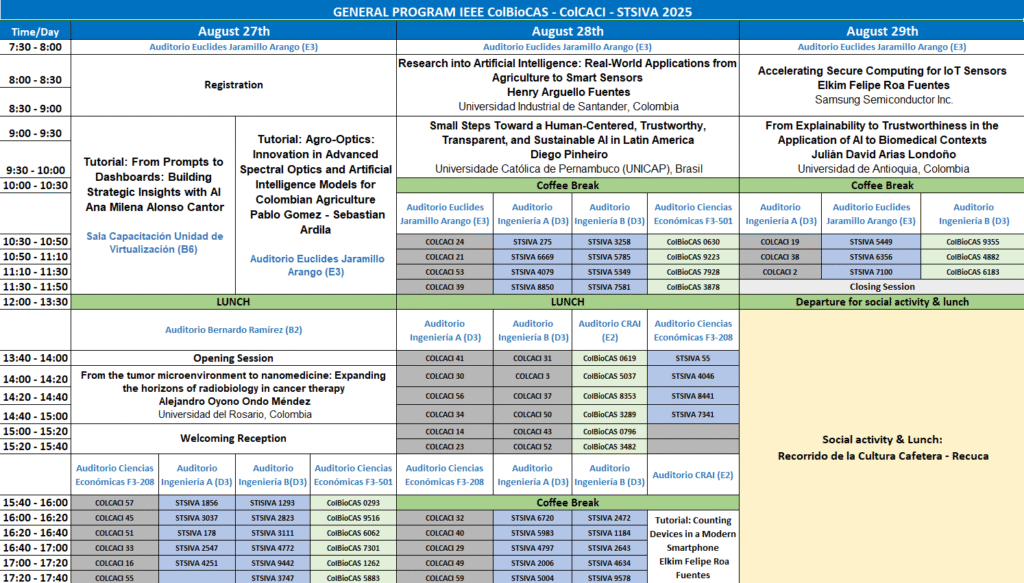Click the COLCACI 39 paper cell
Screen dimensions: 1024x583
445,287
